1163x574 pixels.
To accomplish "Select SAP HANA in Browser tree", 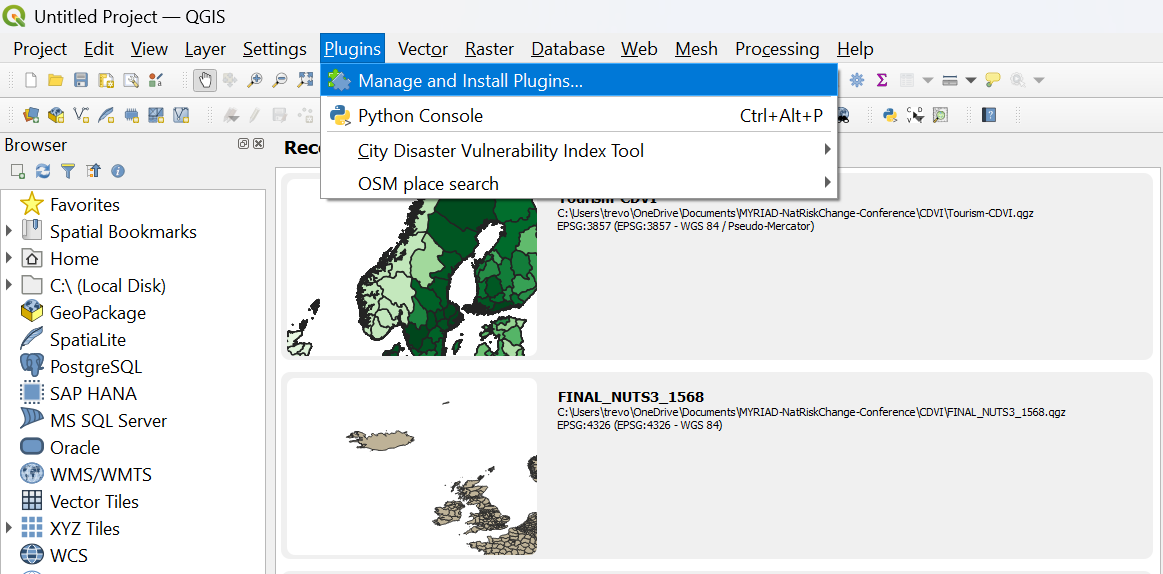I will coord(93,393).
